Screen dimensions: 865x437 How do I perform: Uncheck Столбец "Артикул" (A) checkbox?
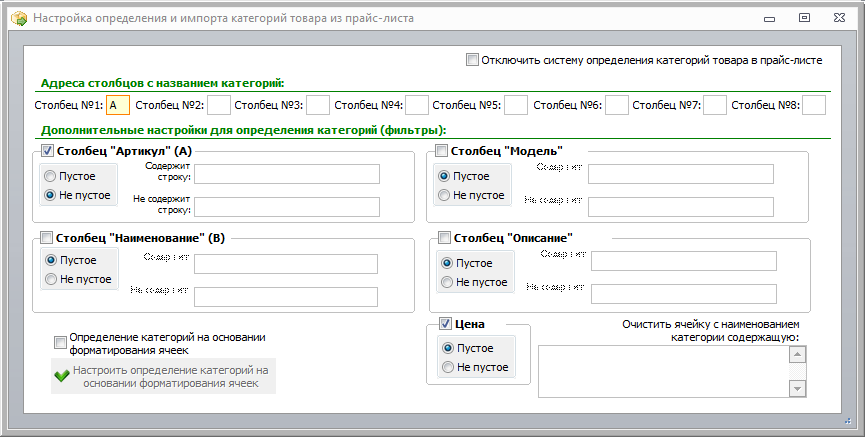point(47,151)
